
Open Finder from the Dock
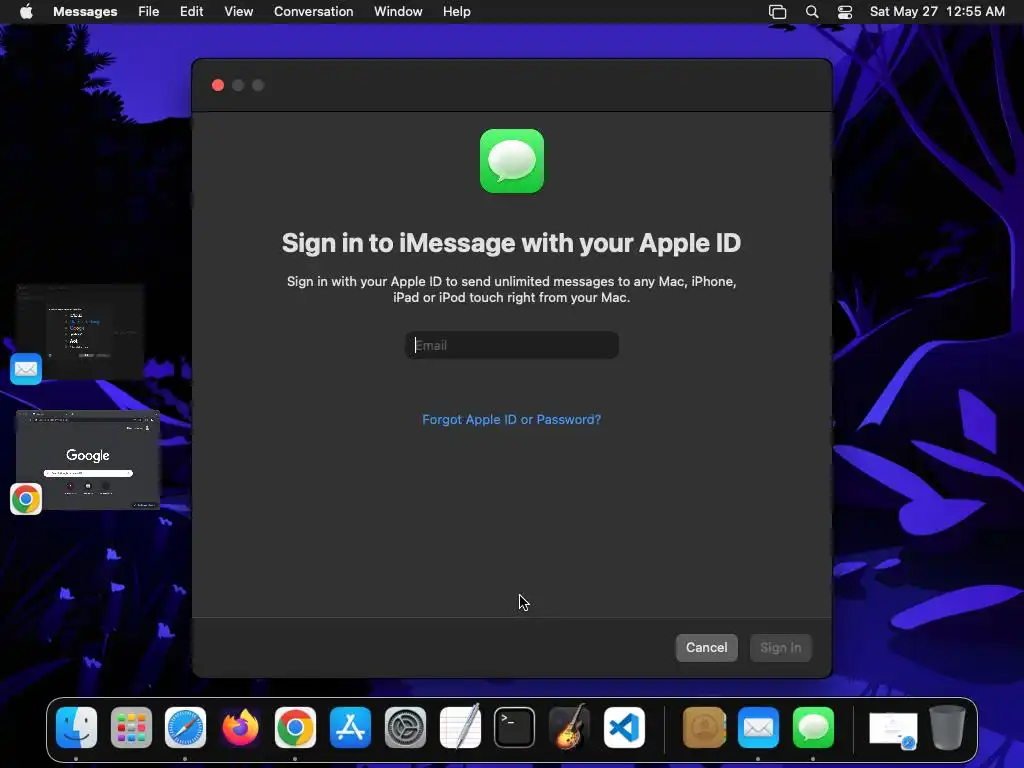tap(76, 728)
